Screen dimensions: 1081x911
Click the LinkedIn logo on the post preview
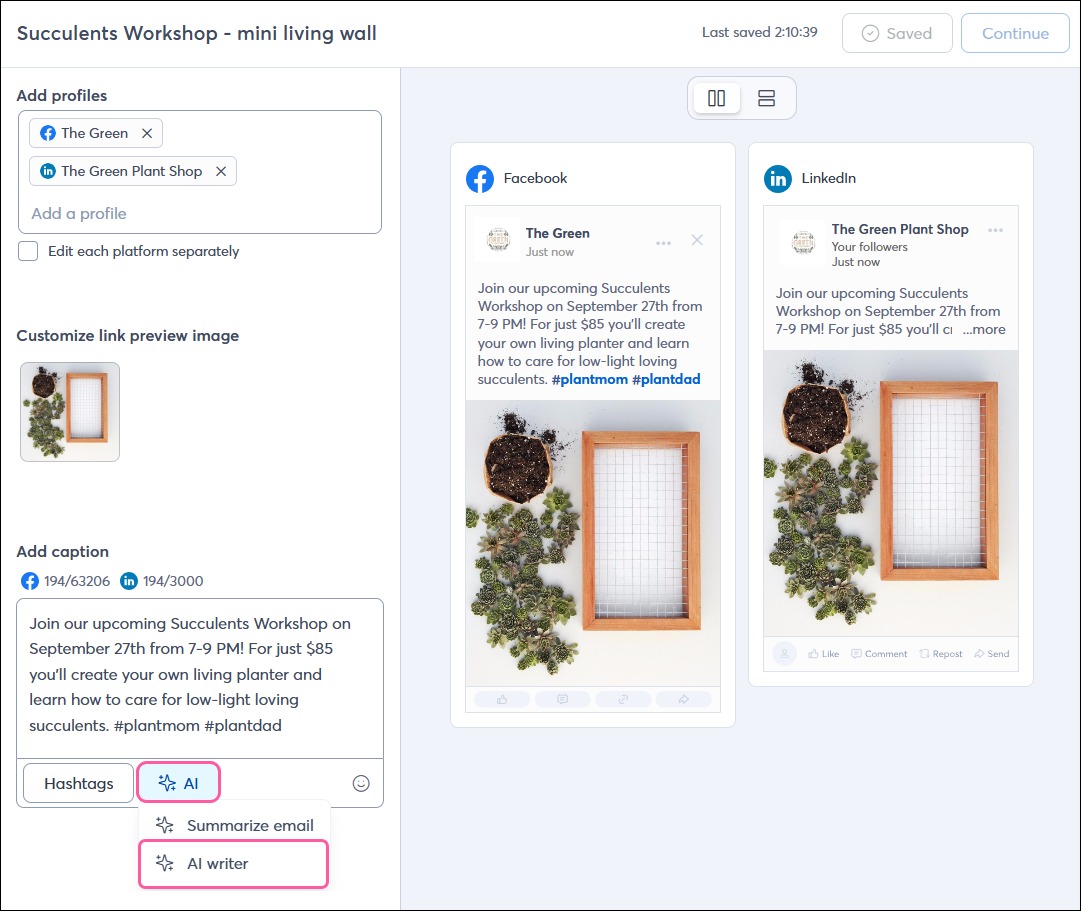(779, 178)
